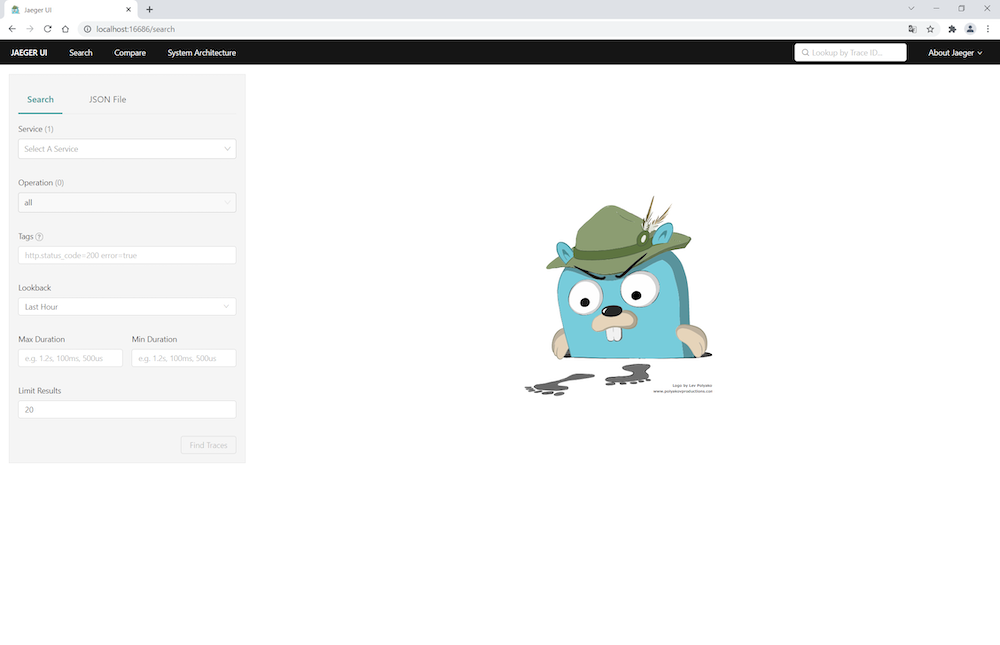The width and height of the screenshot is (1000, 645).
Task: Click the Find Traces button
Action: pos(209,445)
